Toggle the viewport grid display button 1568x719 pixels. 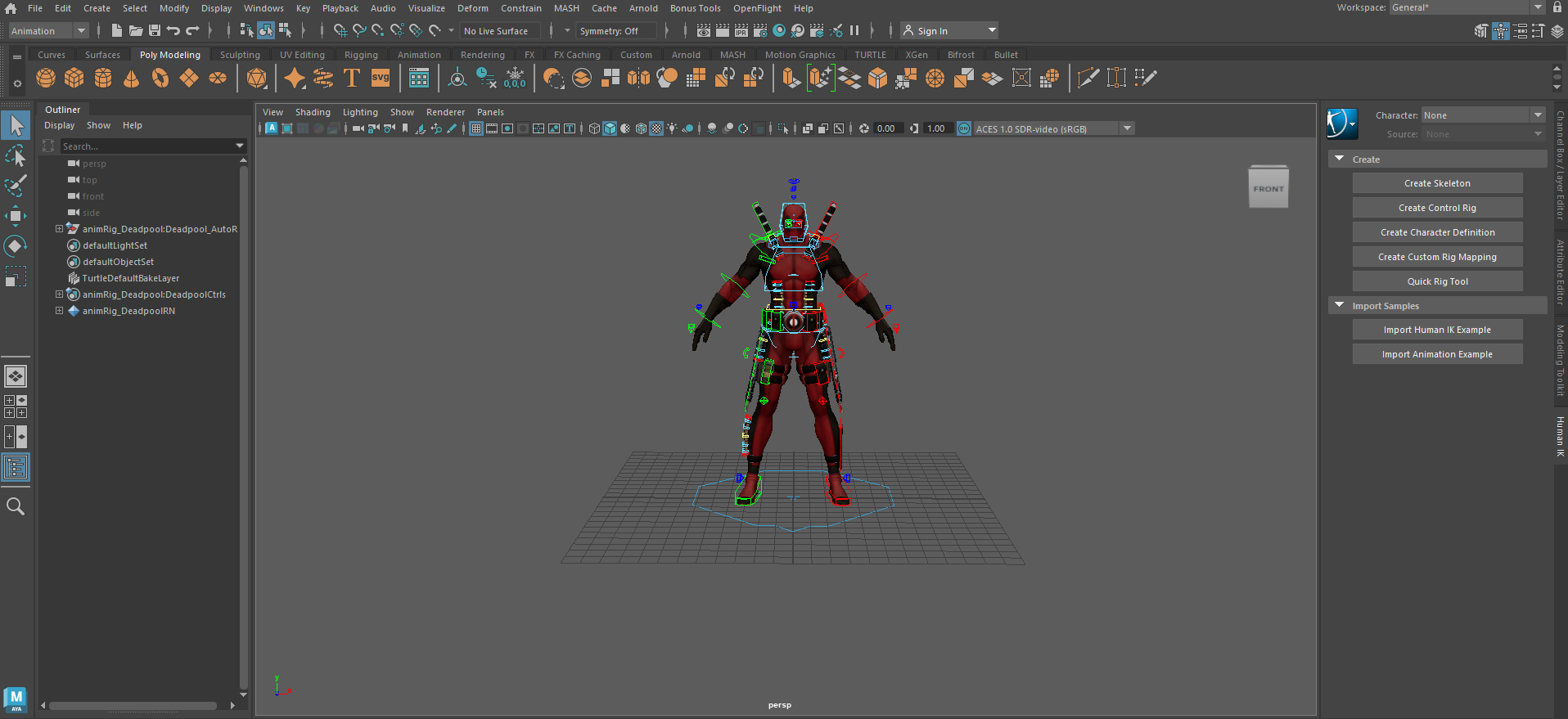(476, 128)
